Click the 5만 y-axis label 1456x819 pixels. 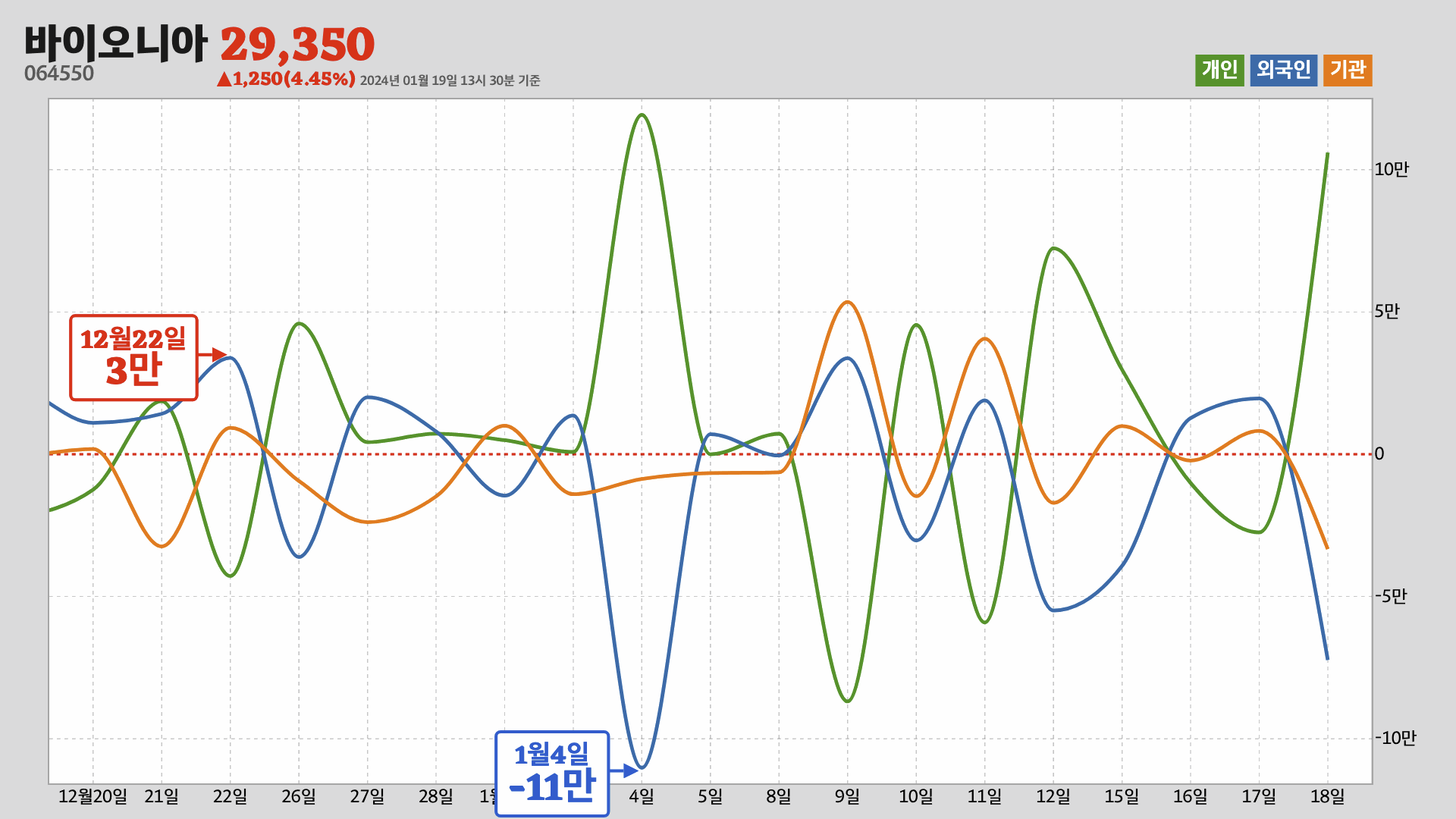[x=1387, y=312]
